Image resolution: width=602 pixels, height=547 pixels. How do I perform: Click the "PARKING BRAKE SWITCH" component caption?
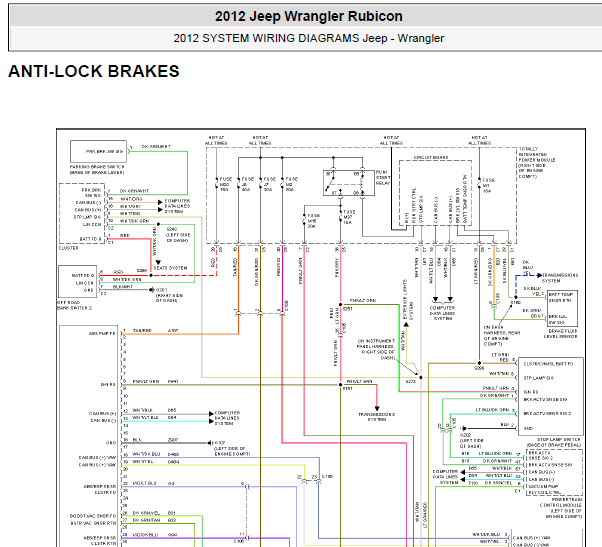[x=97, y=170]
